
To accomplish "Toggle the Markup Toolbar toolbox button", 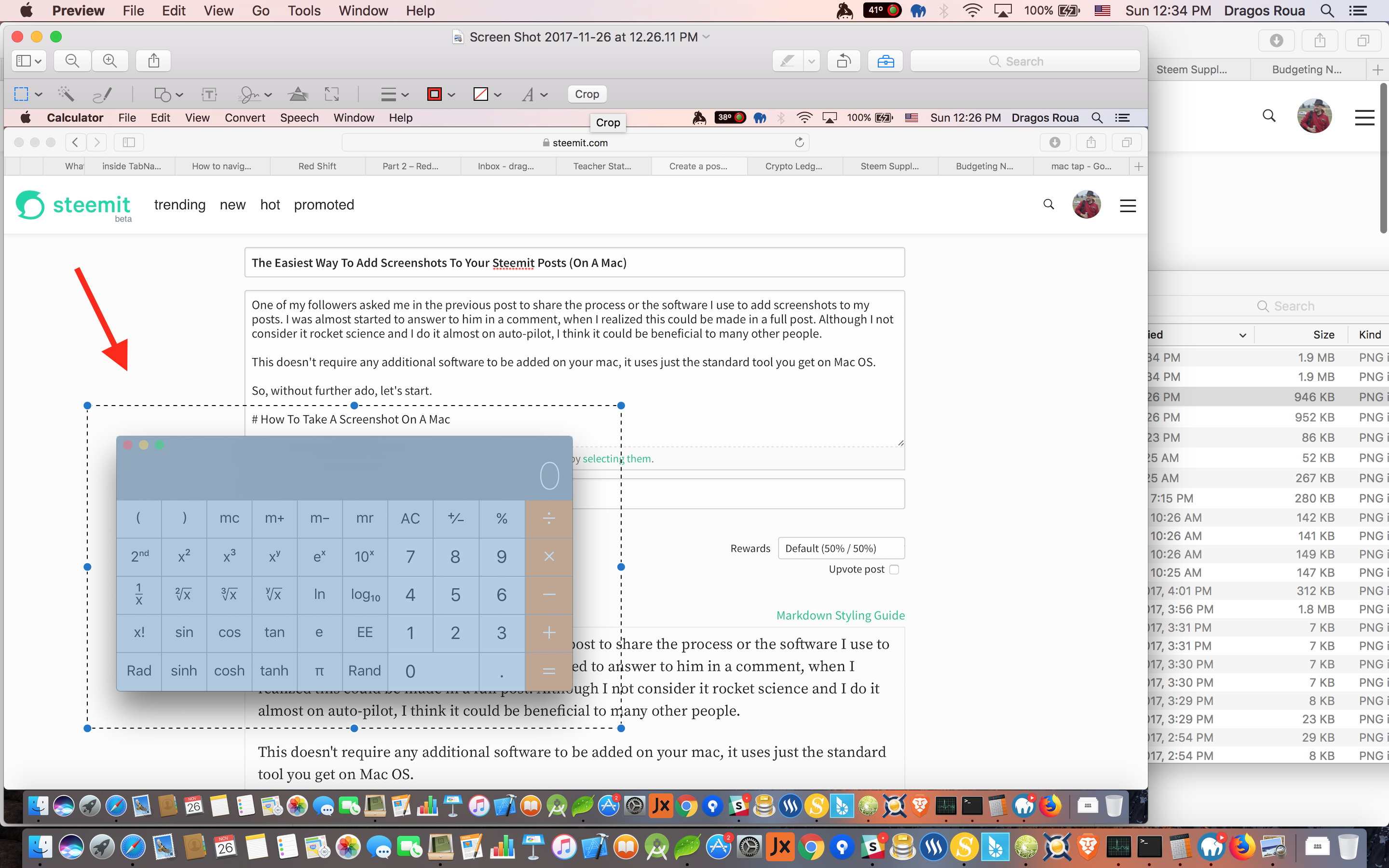I will coord(885,61).
